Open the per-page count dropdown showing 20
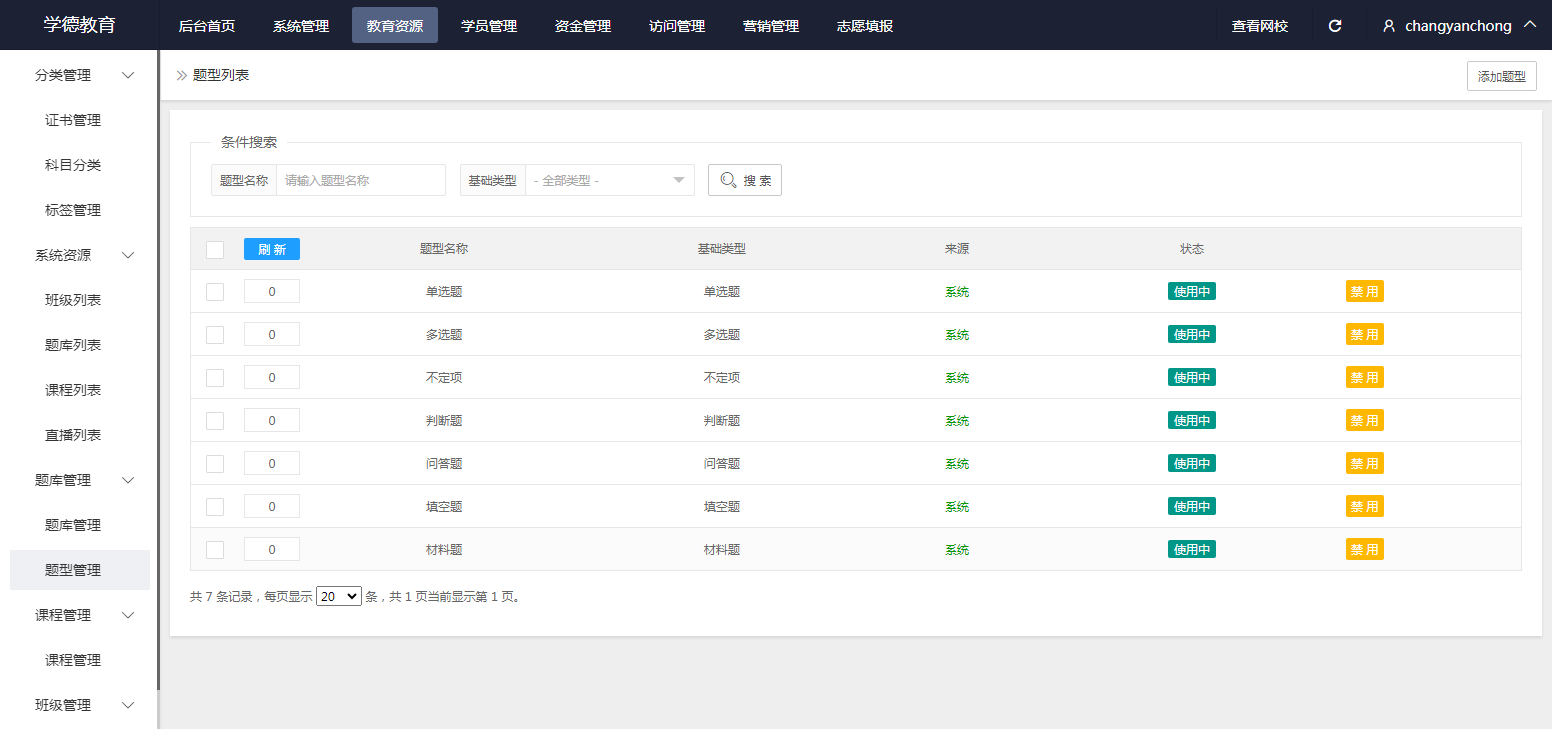The image size is (1552, 729). tap(339, 596)
